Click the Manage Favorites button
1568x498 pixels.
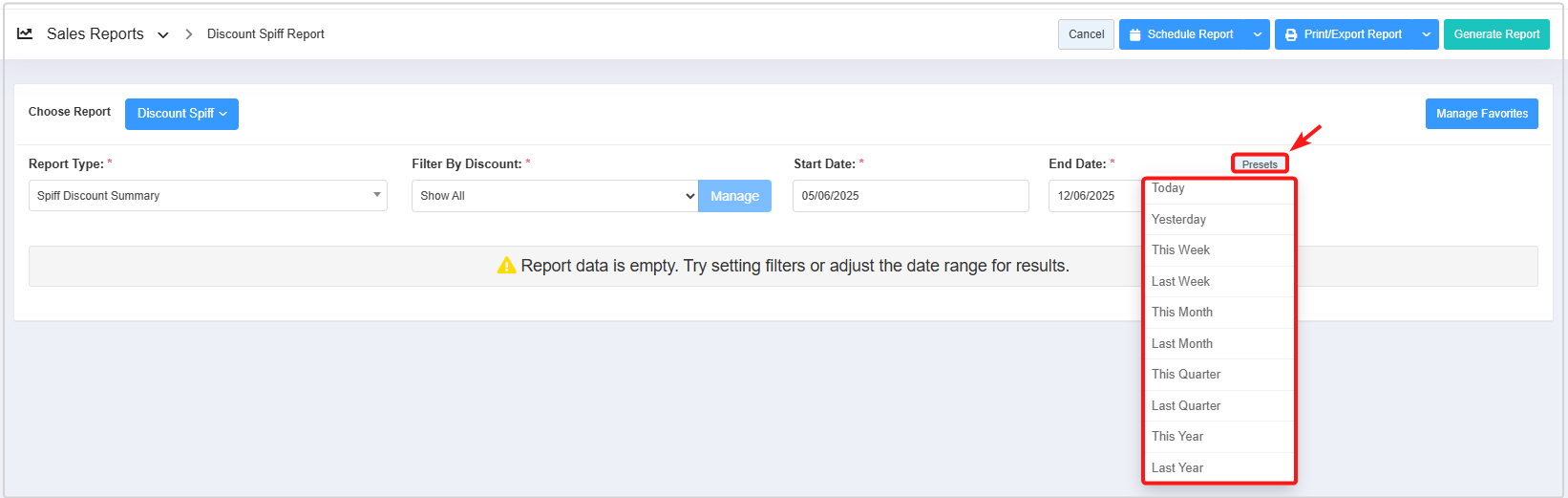1481,114
